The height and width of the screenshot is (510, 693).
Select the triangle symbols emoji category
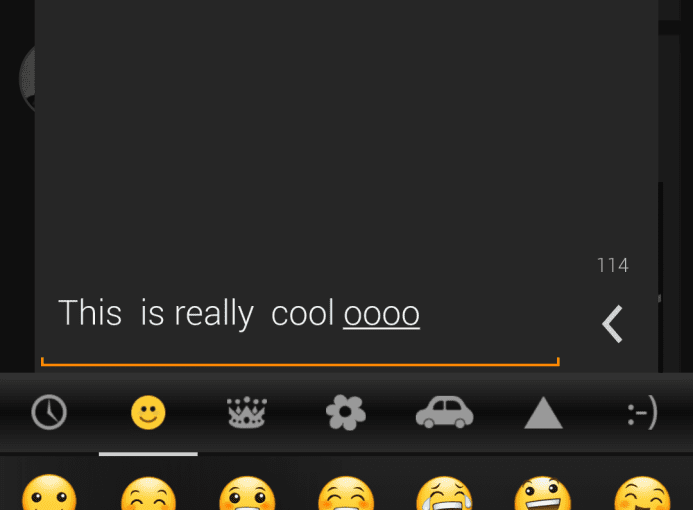tap(543, 413)
